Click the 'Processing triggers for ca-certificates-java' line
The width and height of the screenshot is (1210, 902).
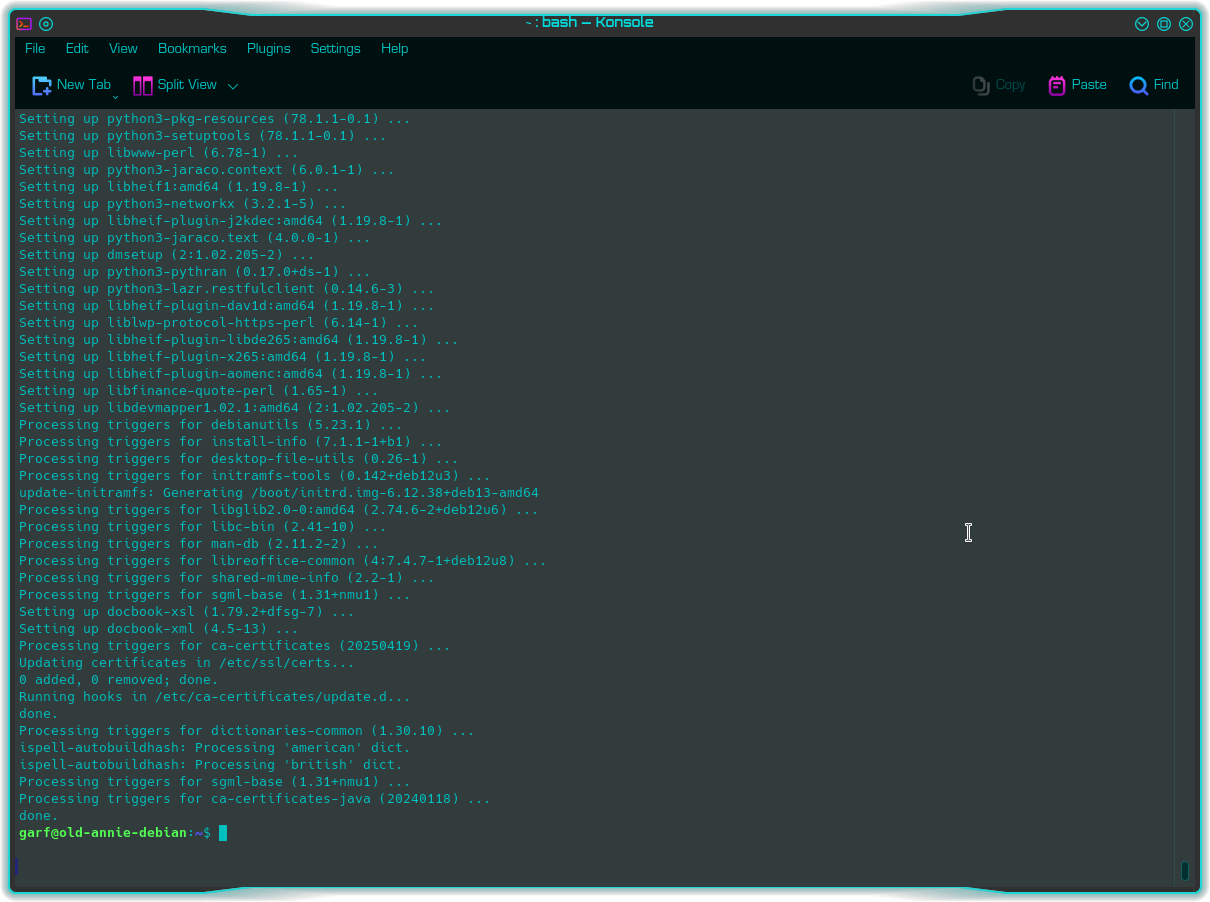pos(255,799)
